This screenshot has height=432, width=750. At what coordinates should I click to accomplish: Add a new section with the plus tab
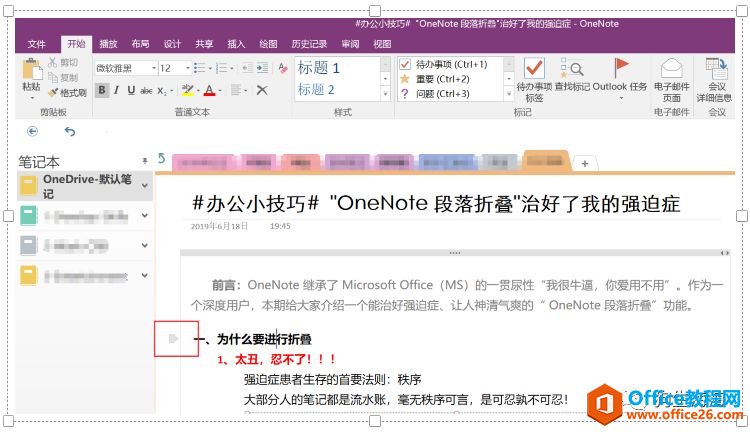click(x=585, y=164)
